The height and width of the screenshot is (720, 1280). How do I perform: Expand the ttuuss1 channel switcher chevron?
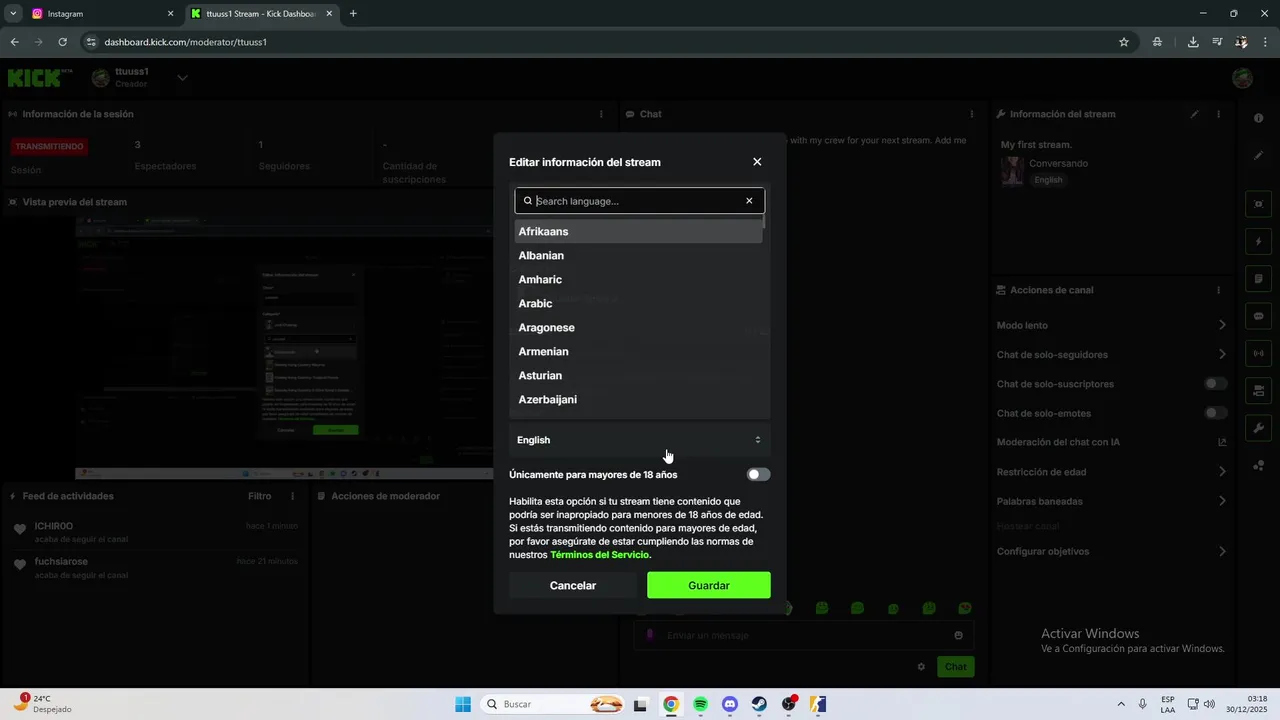pyautogui.click(x=182, y=77)
